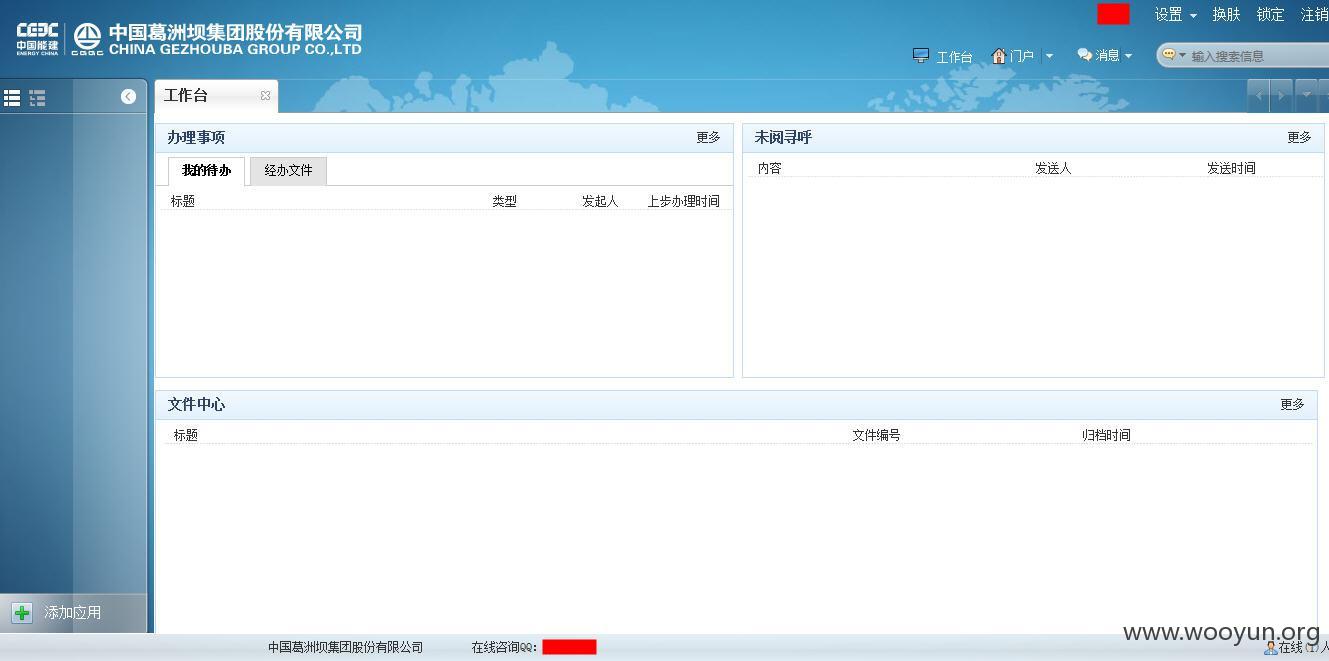Click the 发送时间 column header
The image size is (1329, 661).
[x=1231, y=168]
